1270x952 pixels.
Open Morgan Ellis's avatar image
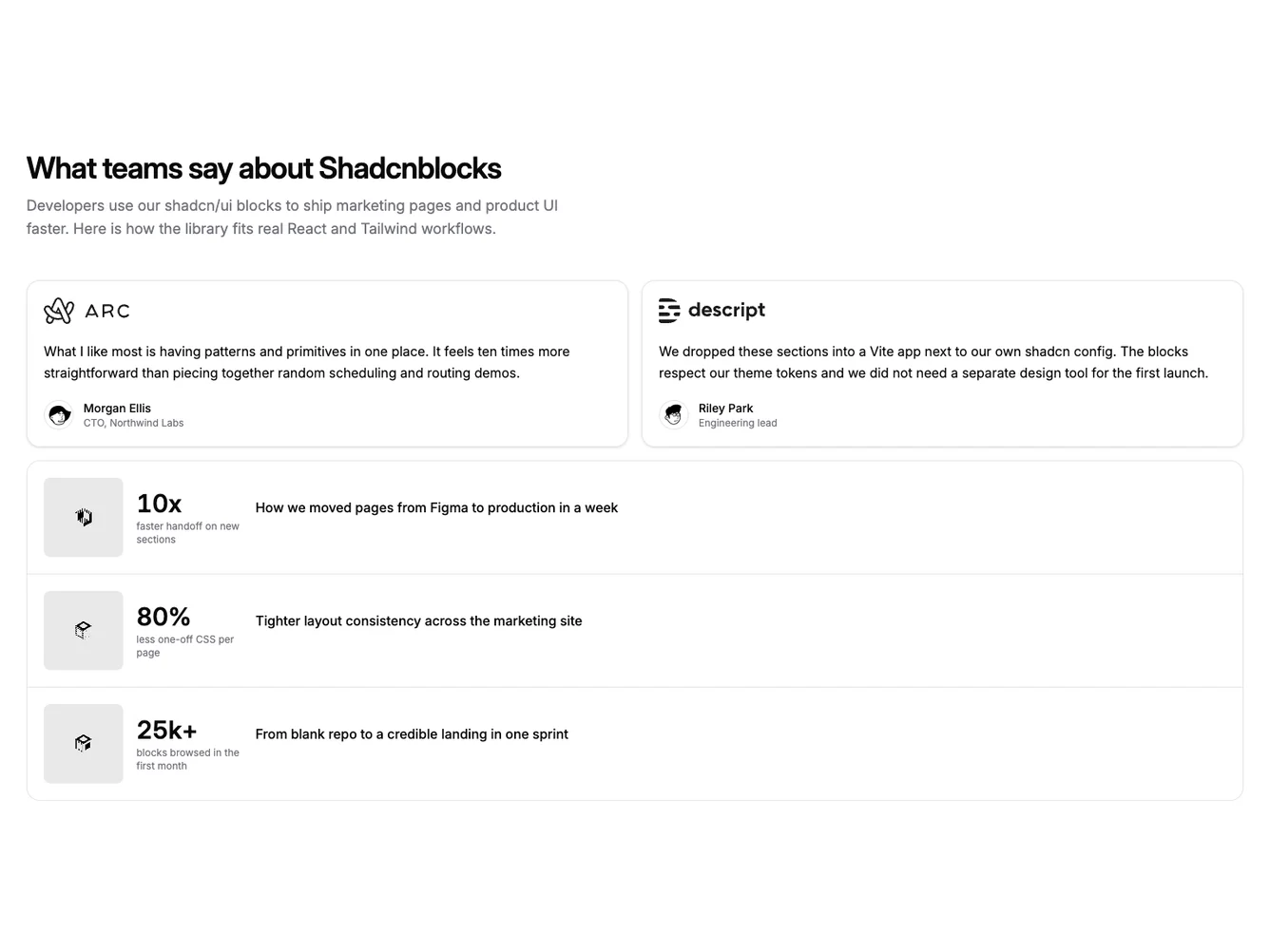click(59, 414)
